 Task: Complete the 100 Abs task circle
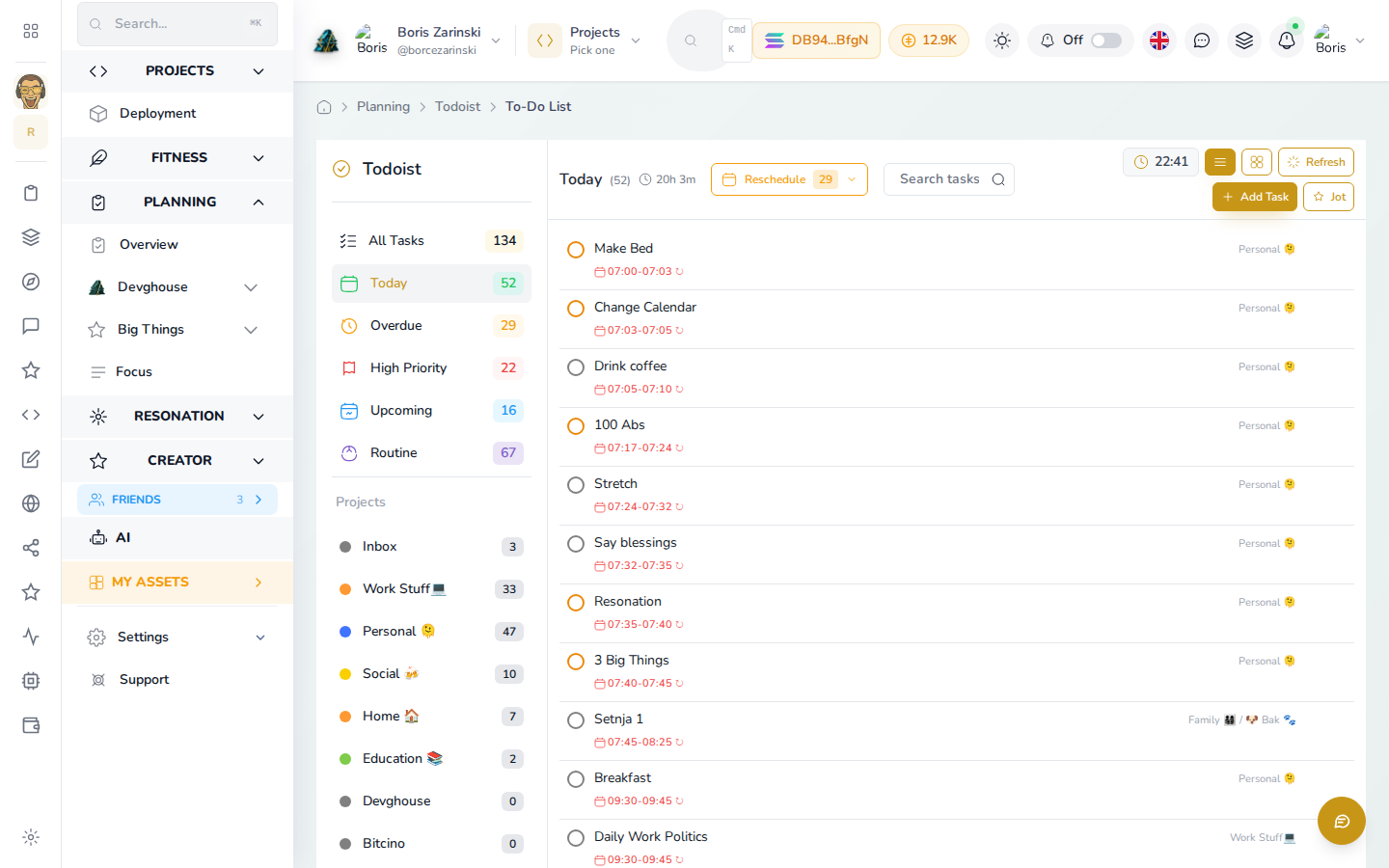tap(576, 426)
